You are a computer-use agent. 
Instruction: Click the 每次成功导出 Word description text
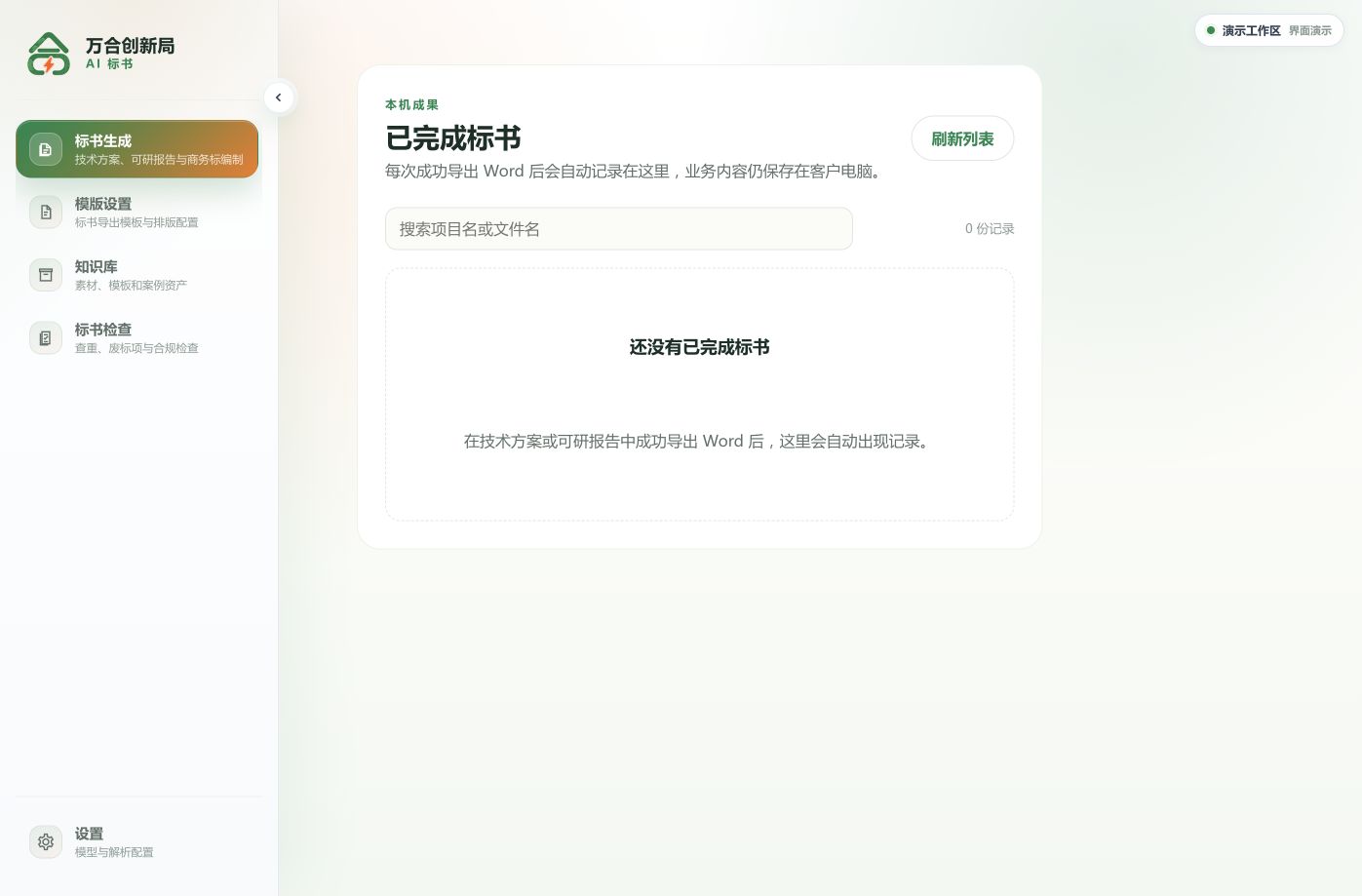(x=636, y=172)
